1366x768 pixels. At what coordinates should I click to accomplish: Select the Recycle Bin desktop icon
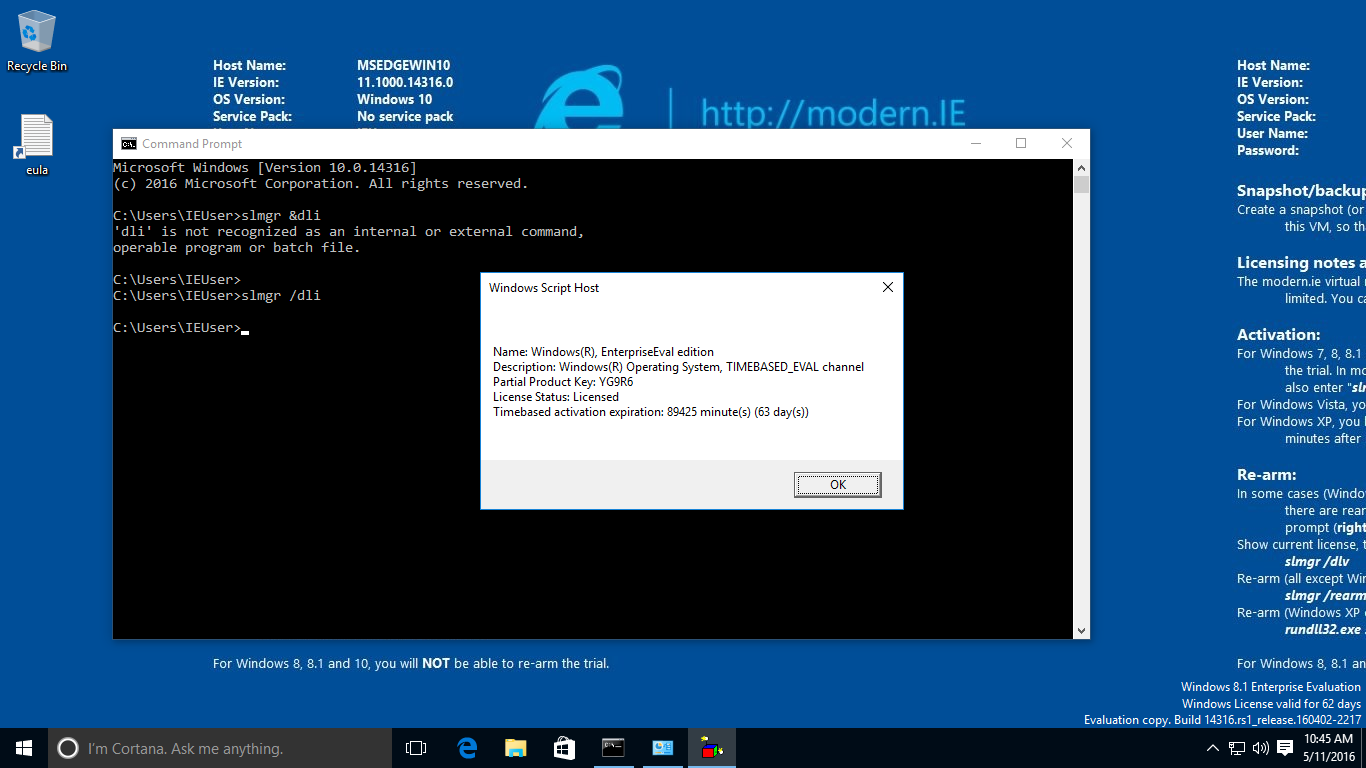pyautogui.click(x=37, y=42)
